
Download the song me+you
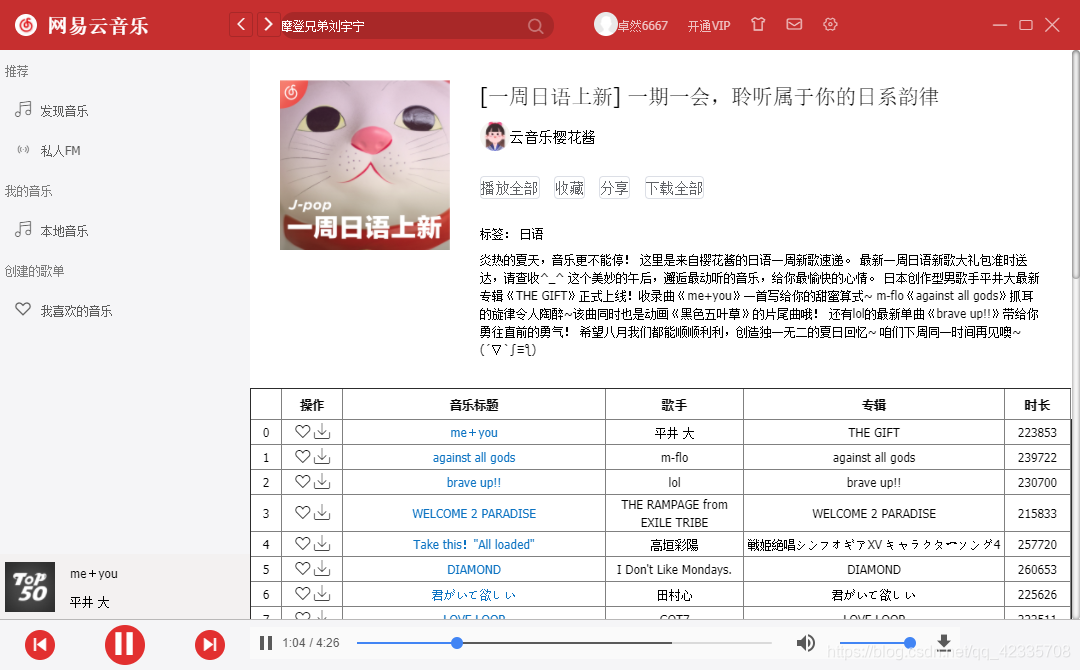(x=322, y=432)
